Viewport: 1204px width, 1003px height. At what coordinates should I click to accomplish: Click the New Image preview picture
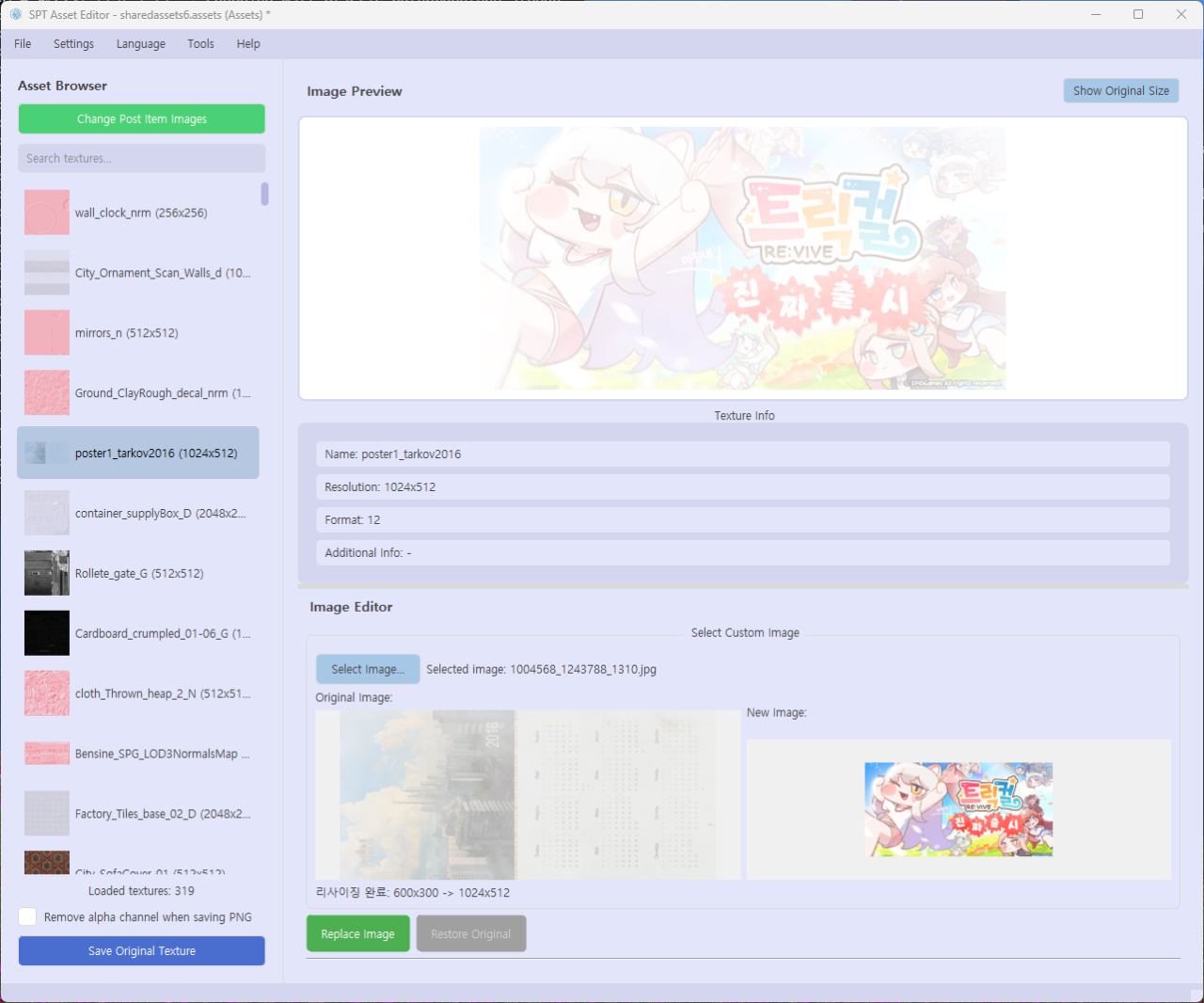click(x=958, y=809)
